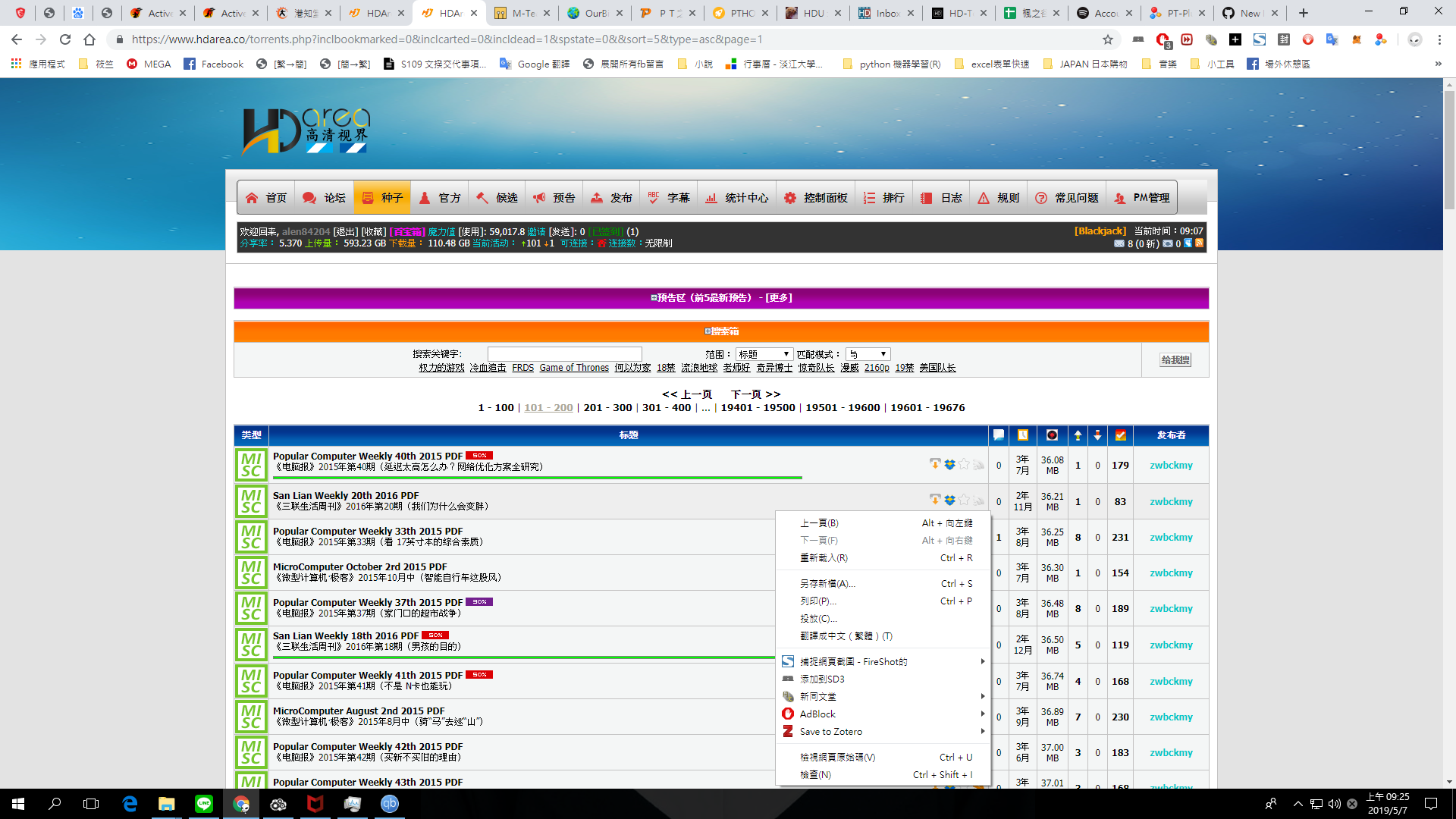
Task: Sort torrents by the seeders up-arrow icon
Action: tap(1078, 435)
